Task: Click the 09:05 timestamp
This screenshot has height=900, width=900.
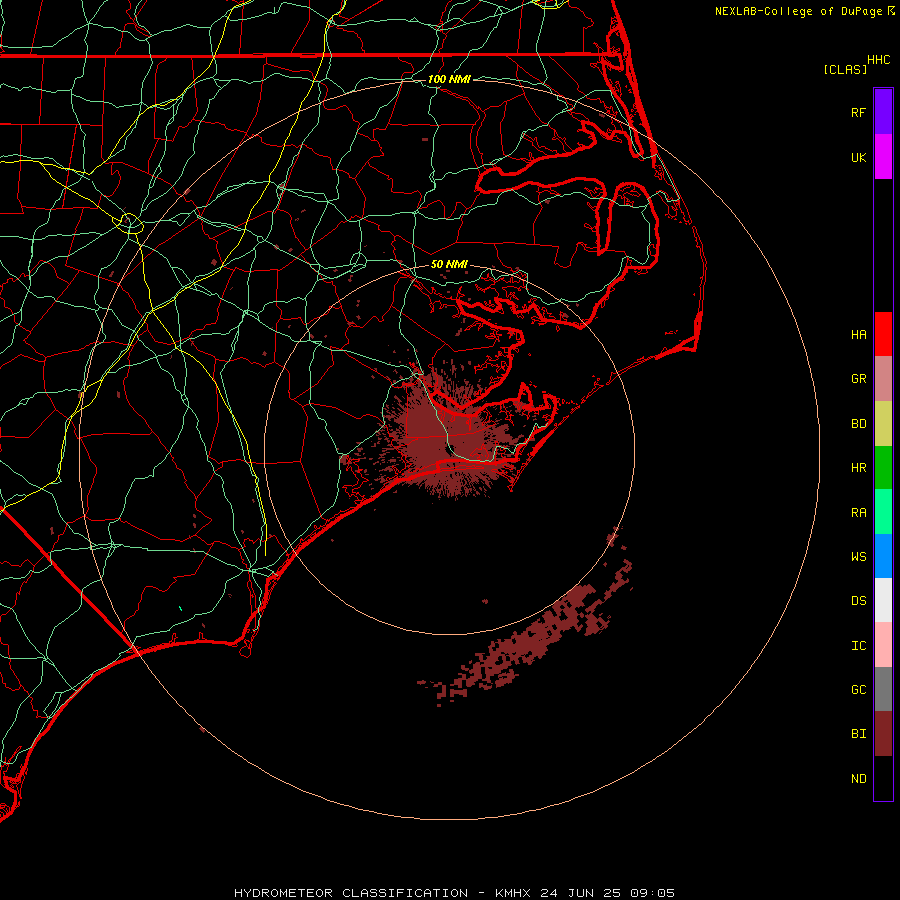Action: click(x=652, y=893)
